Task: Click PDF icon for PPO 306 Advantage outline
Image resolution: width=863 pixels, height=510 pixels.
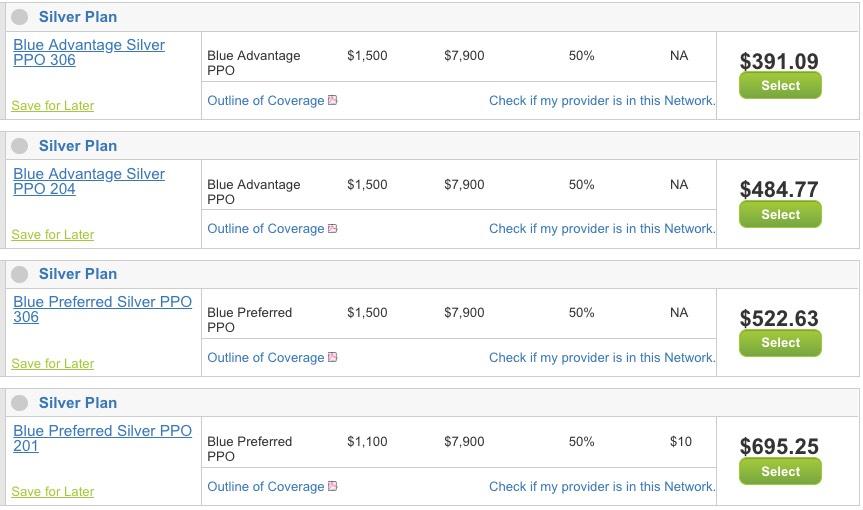Action: coord(333,100)
